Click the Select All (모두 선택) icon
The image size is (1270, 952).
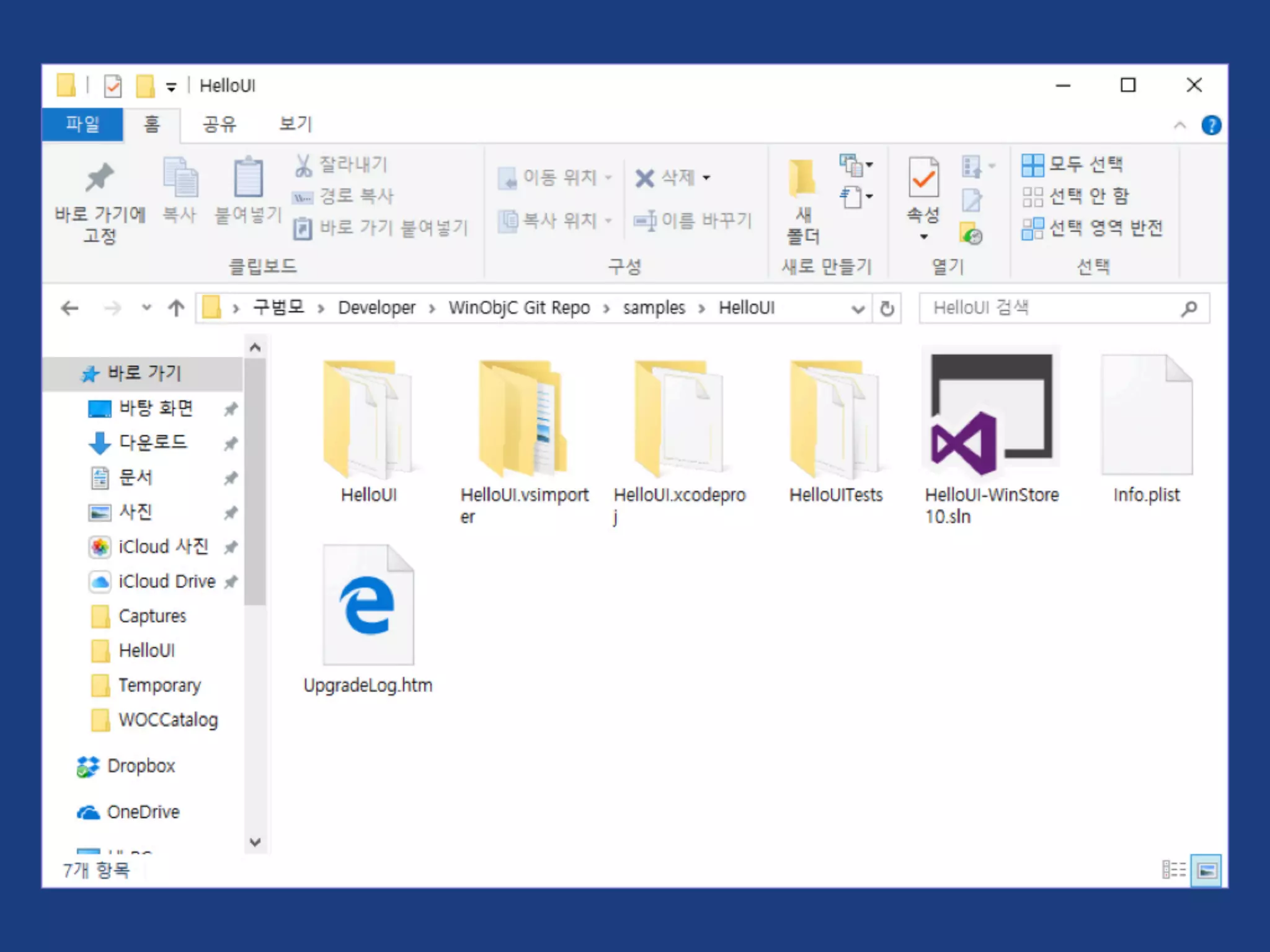click(1032, 165)
